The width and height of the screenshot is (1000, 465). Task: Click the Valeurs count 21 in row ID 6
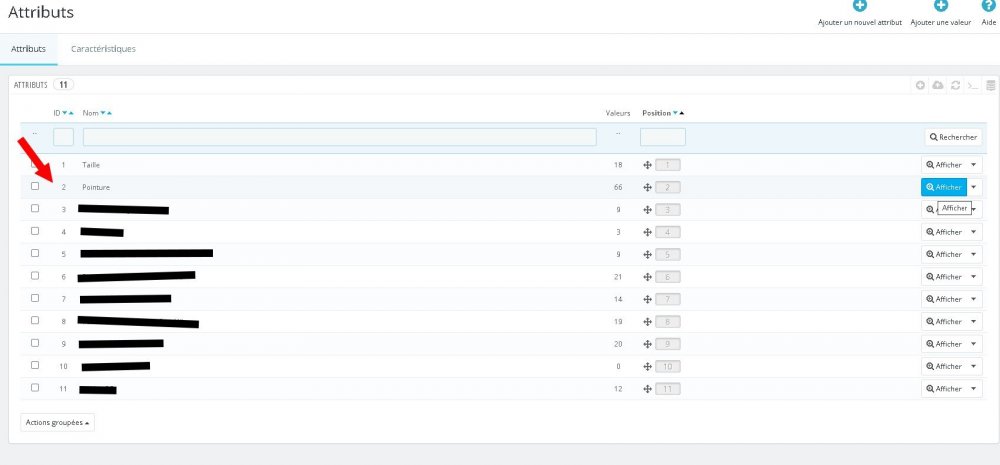618,277
